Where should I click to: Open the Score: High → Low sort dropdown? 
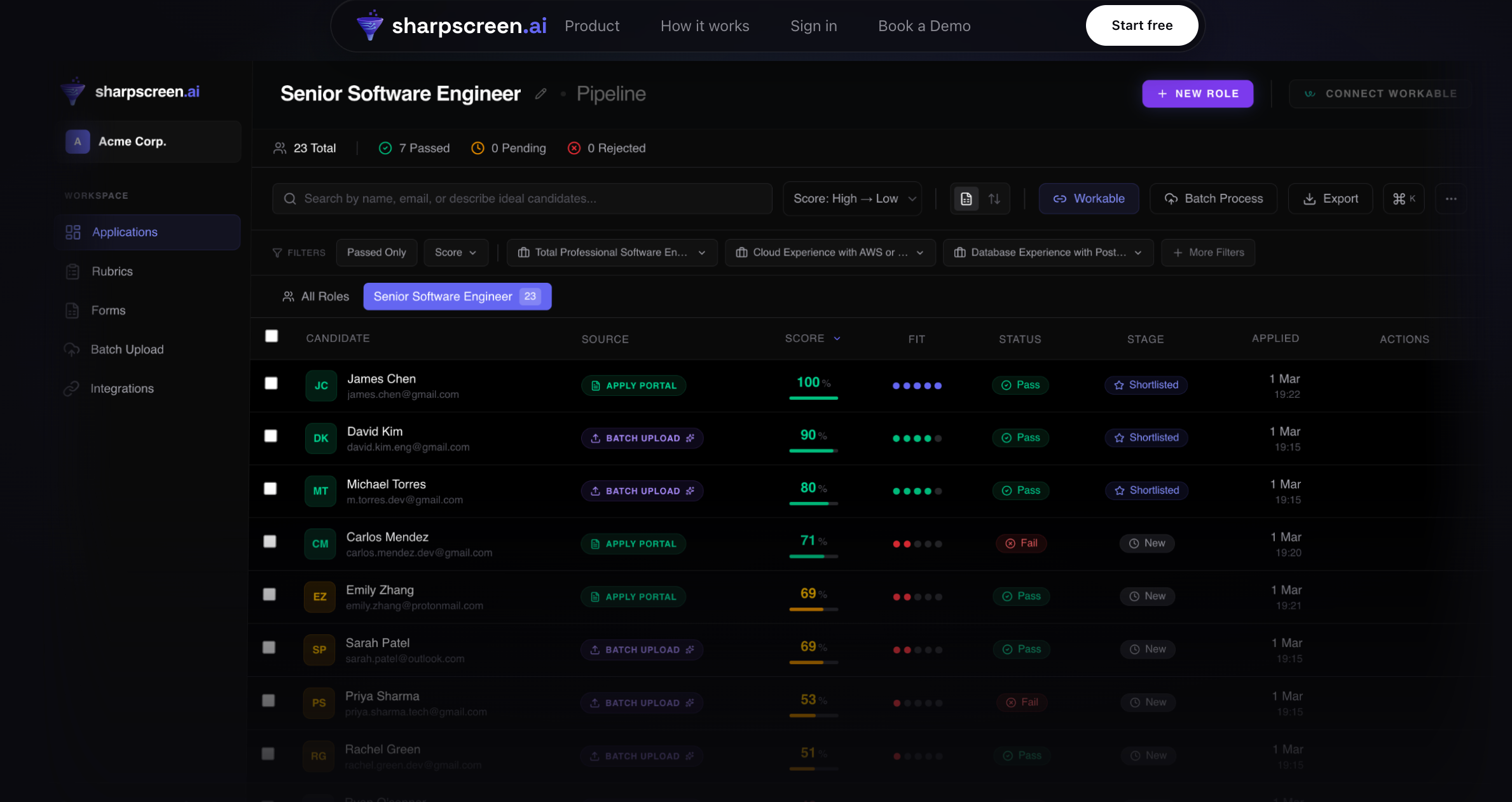[852, 199]
